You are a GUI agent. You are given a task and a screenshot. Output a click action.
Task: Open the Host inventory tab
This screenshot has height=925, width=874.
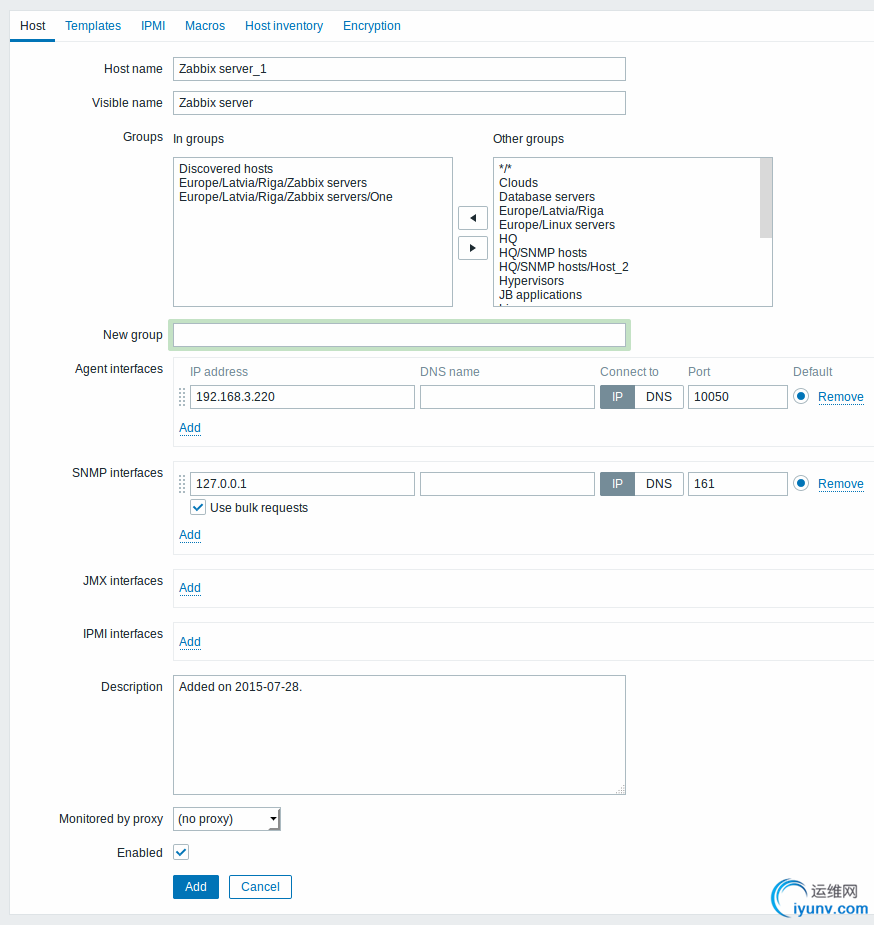coord(284,26)
